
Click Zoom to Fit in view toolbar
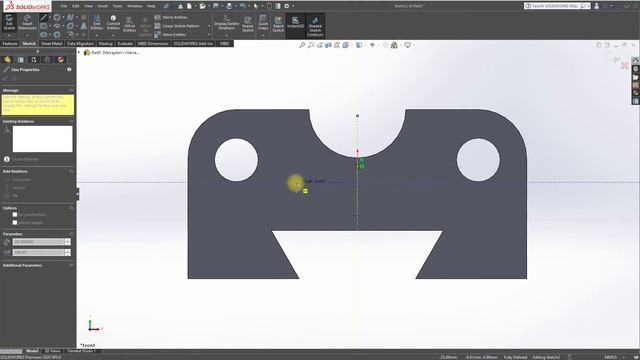tap(302, 45)
